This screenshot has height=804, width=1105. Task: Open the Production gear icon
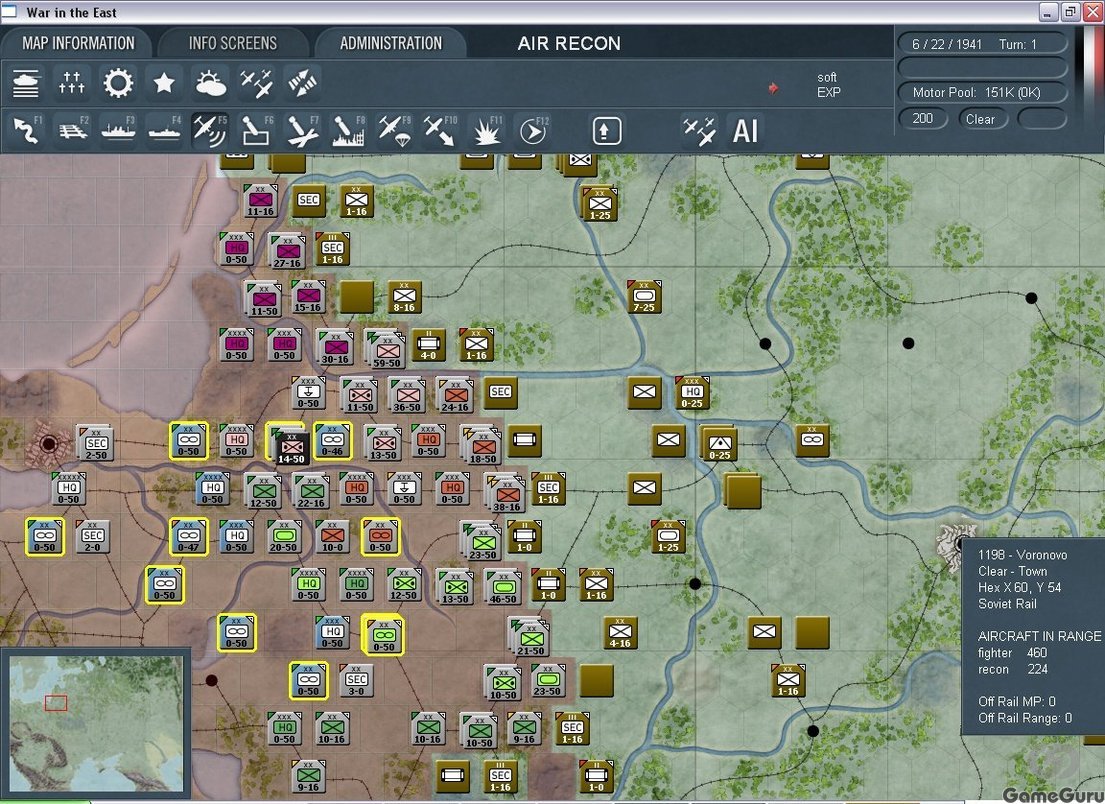pyautogui.click(x=118, y=83)
